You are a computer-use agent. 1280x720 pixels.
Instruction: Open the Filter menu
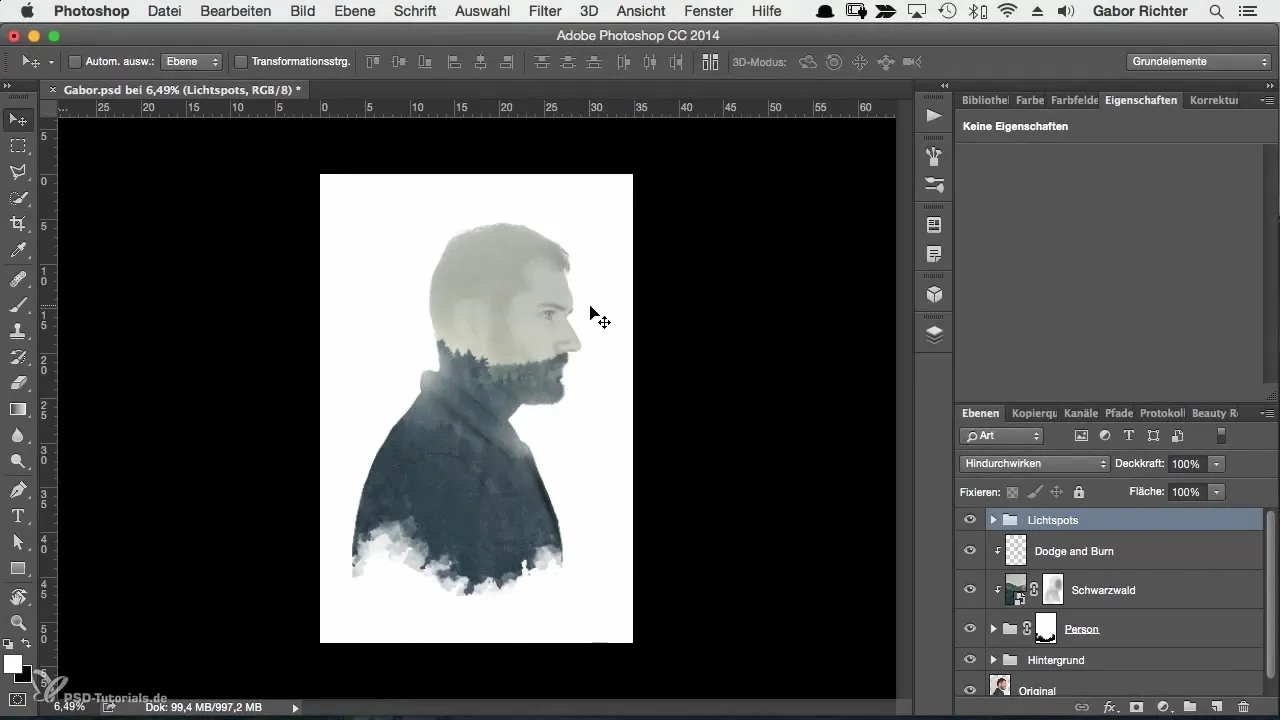545,11
